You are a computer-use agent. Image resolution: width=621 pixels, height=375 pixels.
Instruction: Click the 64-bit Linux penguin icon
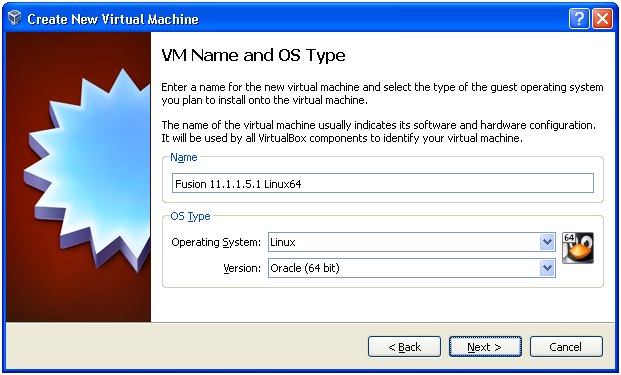[578, 248]
